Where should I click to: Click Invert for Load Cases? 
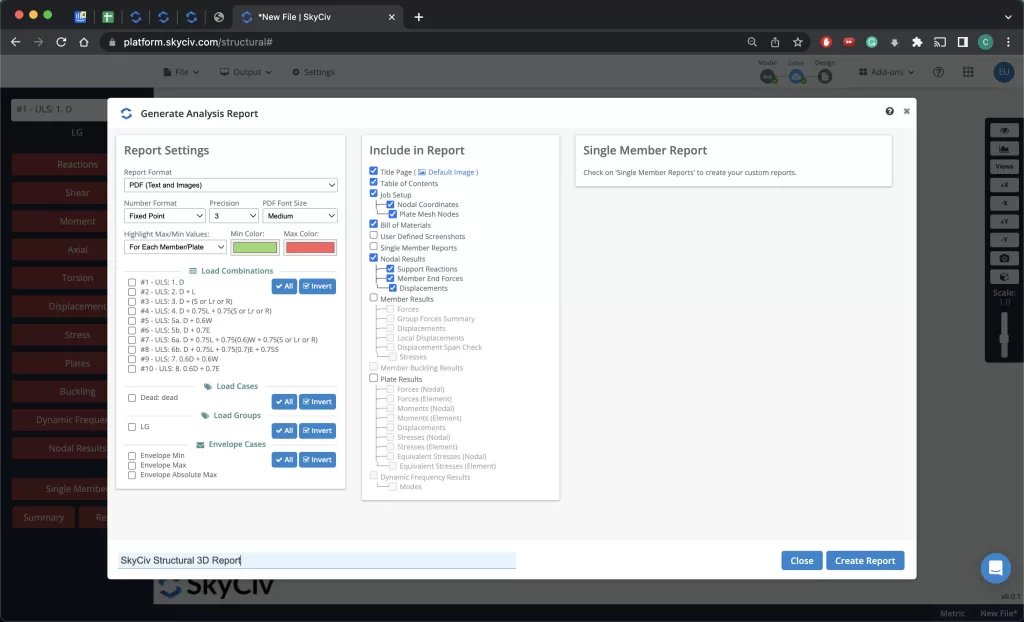coord(317,402)
